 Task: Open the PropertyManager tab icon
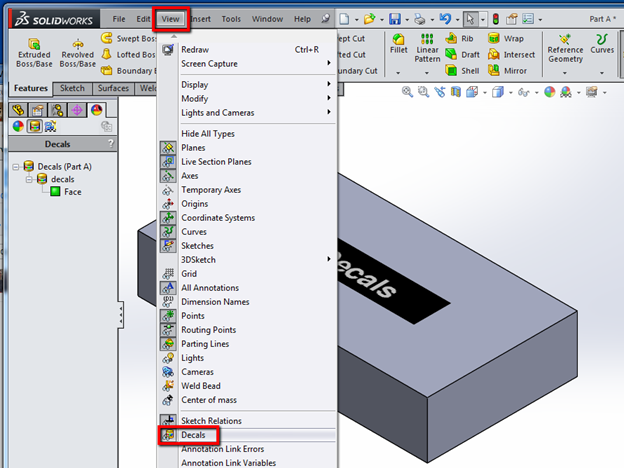(38, 110)
